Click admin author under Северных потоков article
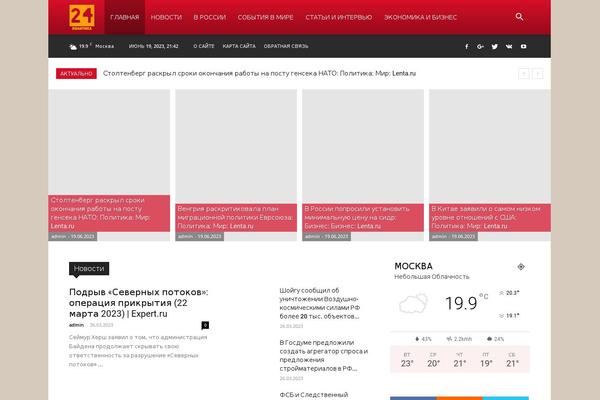Image resolution: width=600 pixels, height=400 pixels. (x=76, y=325)
